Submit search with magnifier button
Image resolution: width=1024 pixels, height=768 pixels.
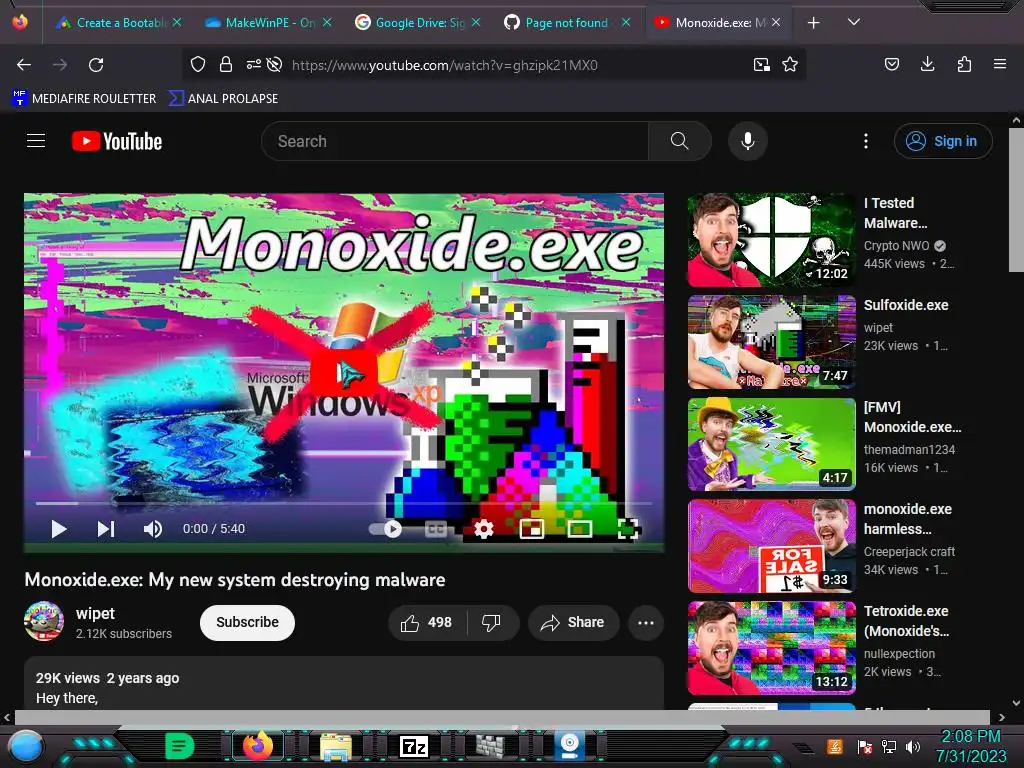click(679, 141)
